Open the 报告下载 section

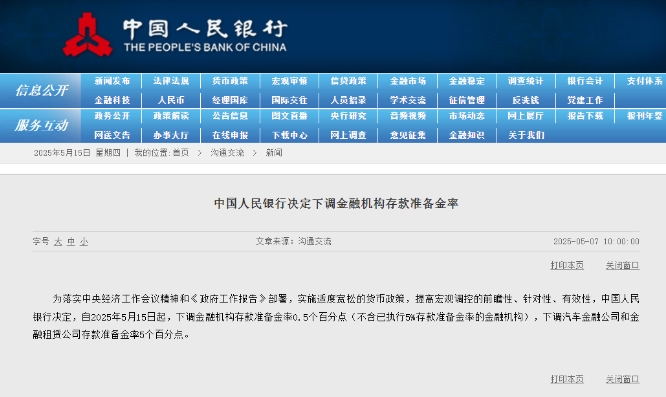(x=585, y=116)
